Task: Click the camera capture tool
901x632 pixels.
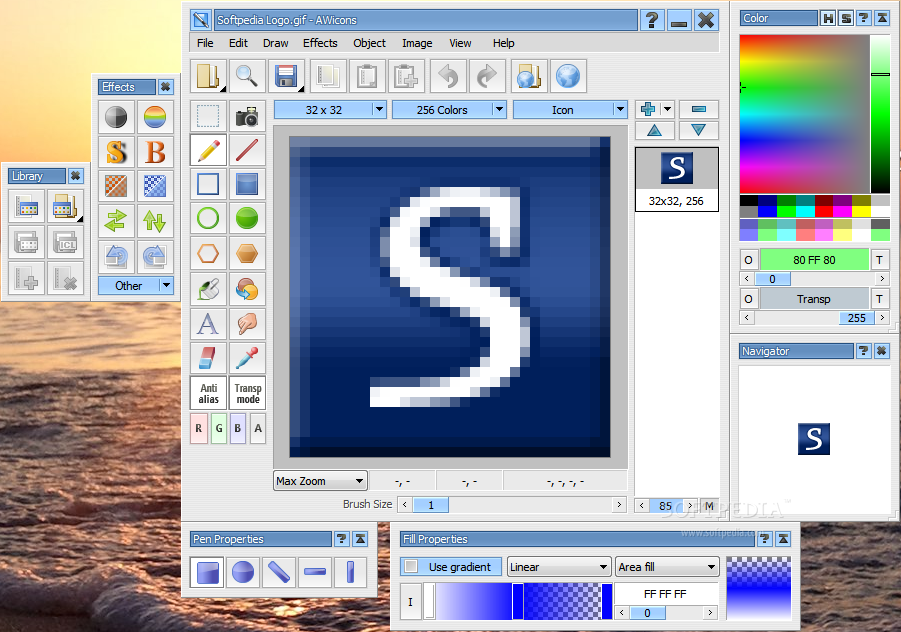Action: tap(247, 116)
